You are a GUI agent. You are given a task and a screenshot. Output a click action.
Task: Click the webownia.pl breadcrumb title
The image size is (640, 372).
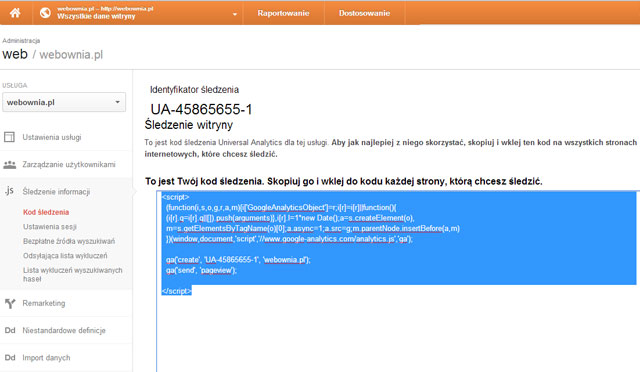coord(71,54)
